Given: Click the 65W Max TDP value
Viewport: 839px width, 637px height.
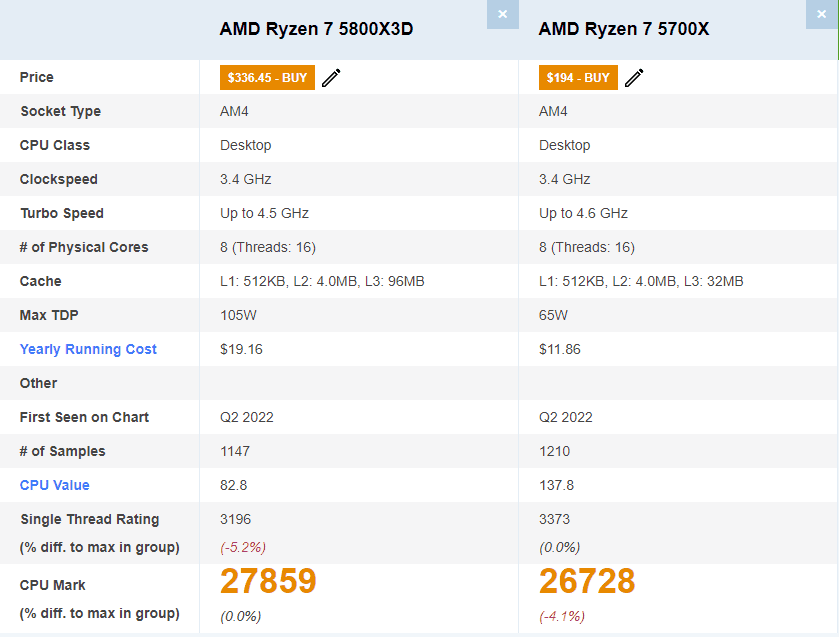Looking at the screenshot, I should pos(553,315).
